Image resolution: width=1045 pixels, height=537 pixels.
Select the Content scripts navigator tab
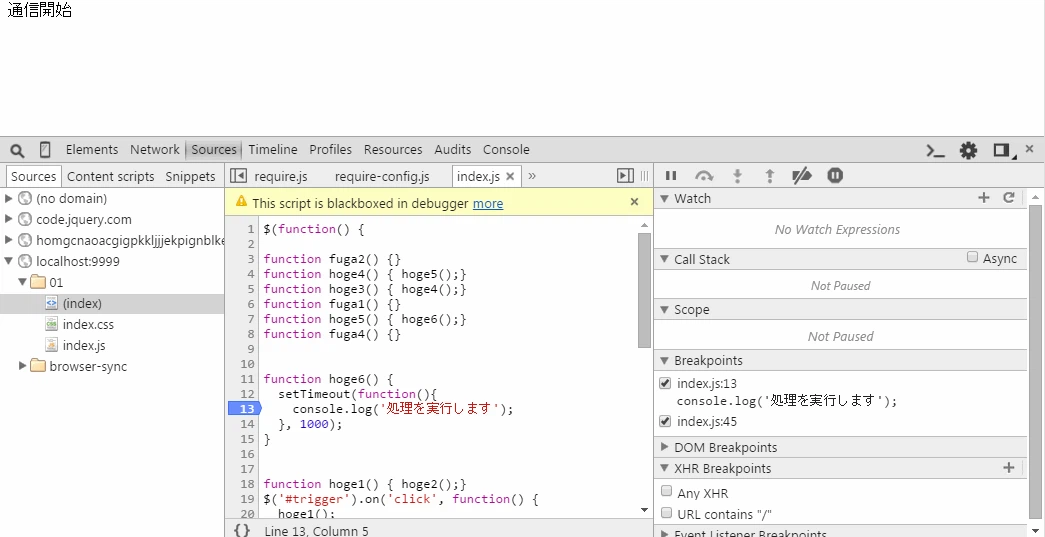coord(111,177)
